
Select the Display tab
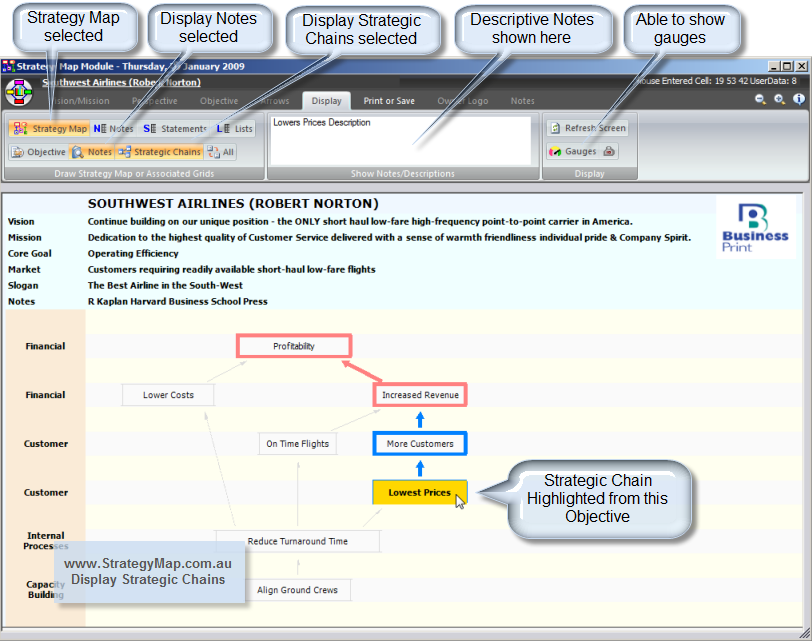pyautogui.click(x=326, y=101)
